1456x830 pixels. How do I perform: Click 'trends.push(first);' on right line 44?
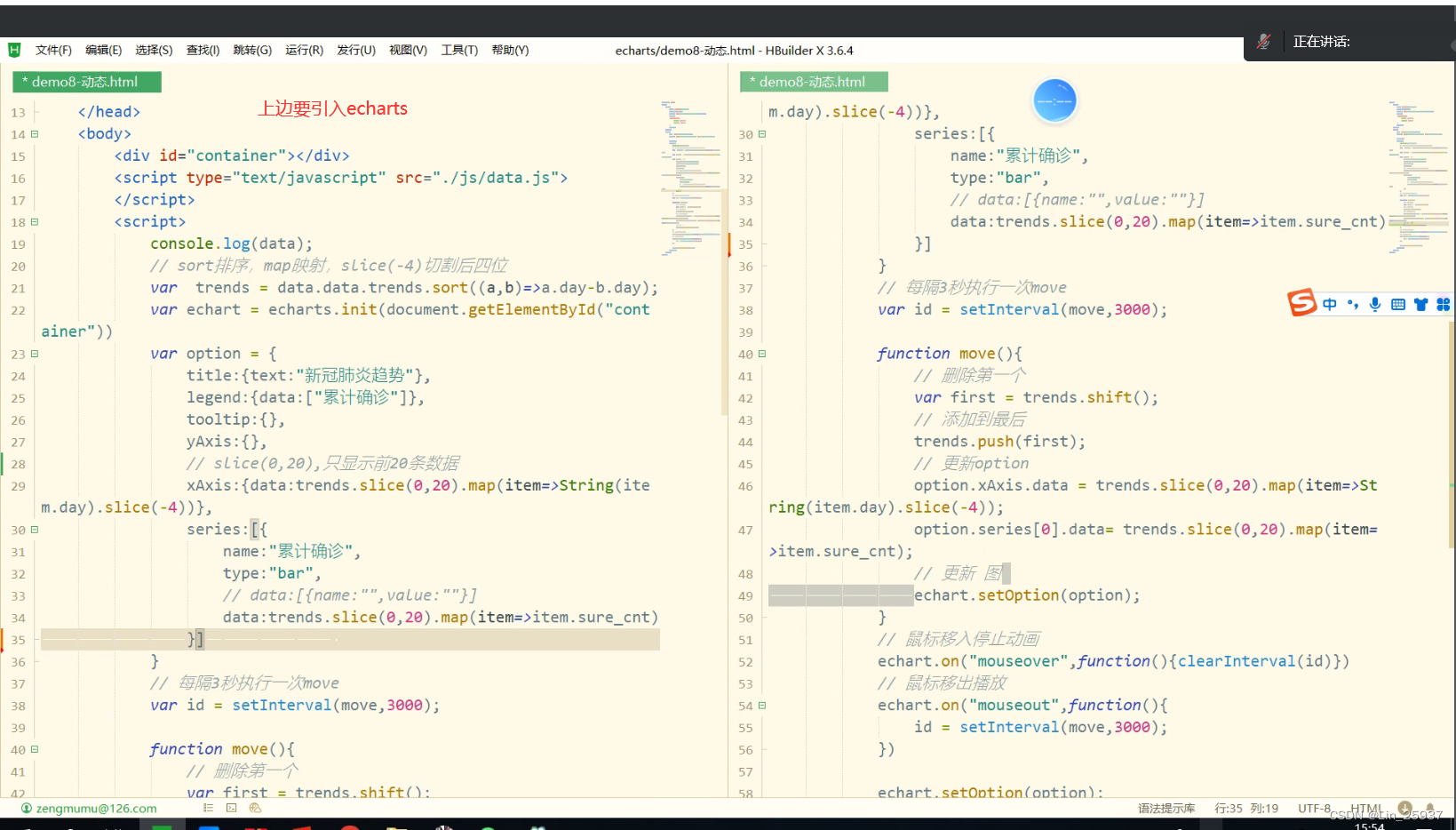999,442
